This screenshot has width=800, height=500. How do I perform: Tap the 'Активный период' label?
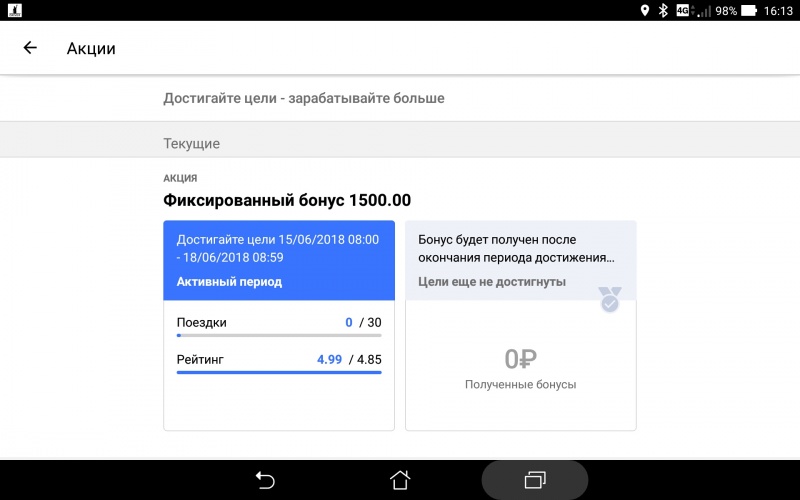[229, 282]
